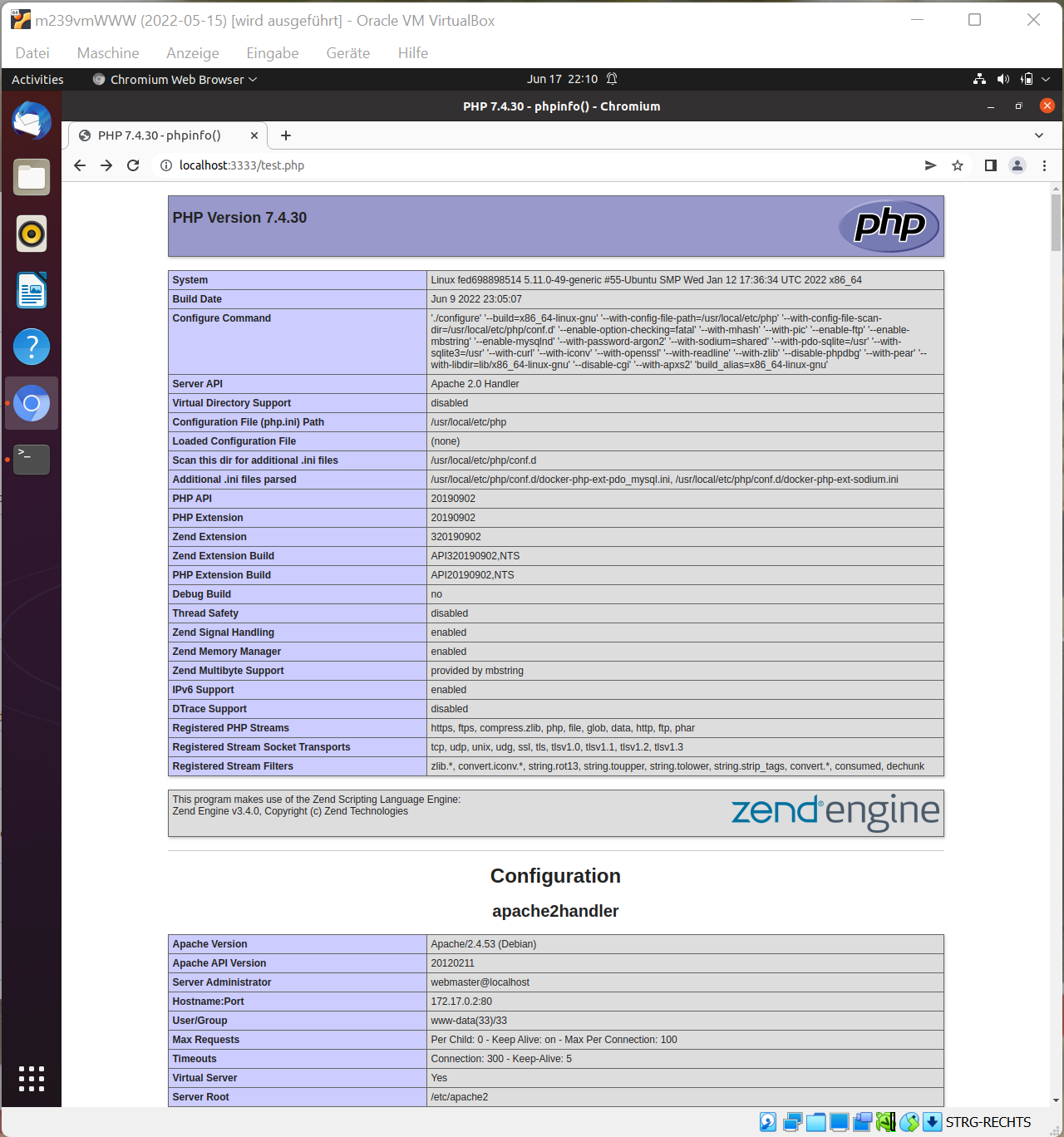
Task: Select the Chromium icon in the dock
Action: click(32, 403)
